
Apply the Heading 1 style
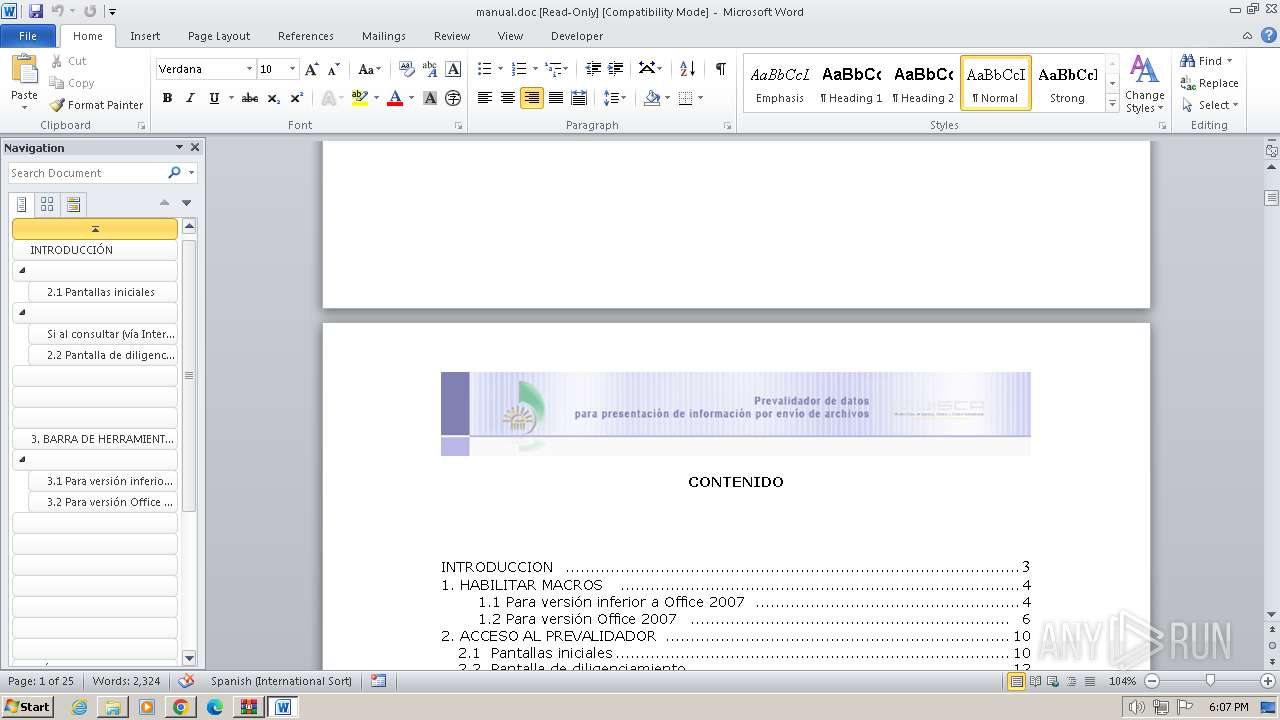pos(852,83)
